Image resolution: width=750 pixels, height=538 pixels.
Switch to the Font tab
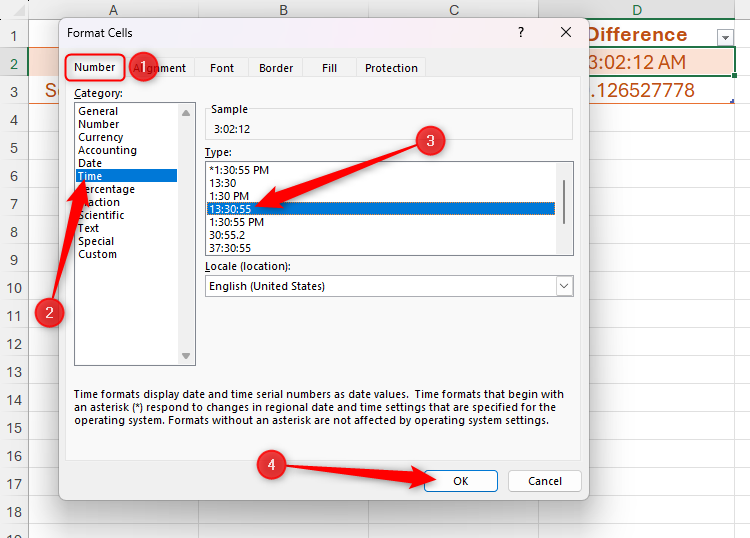222,68
